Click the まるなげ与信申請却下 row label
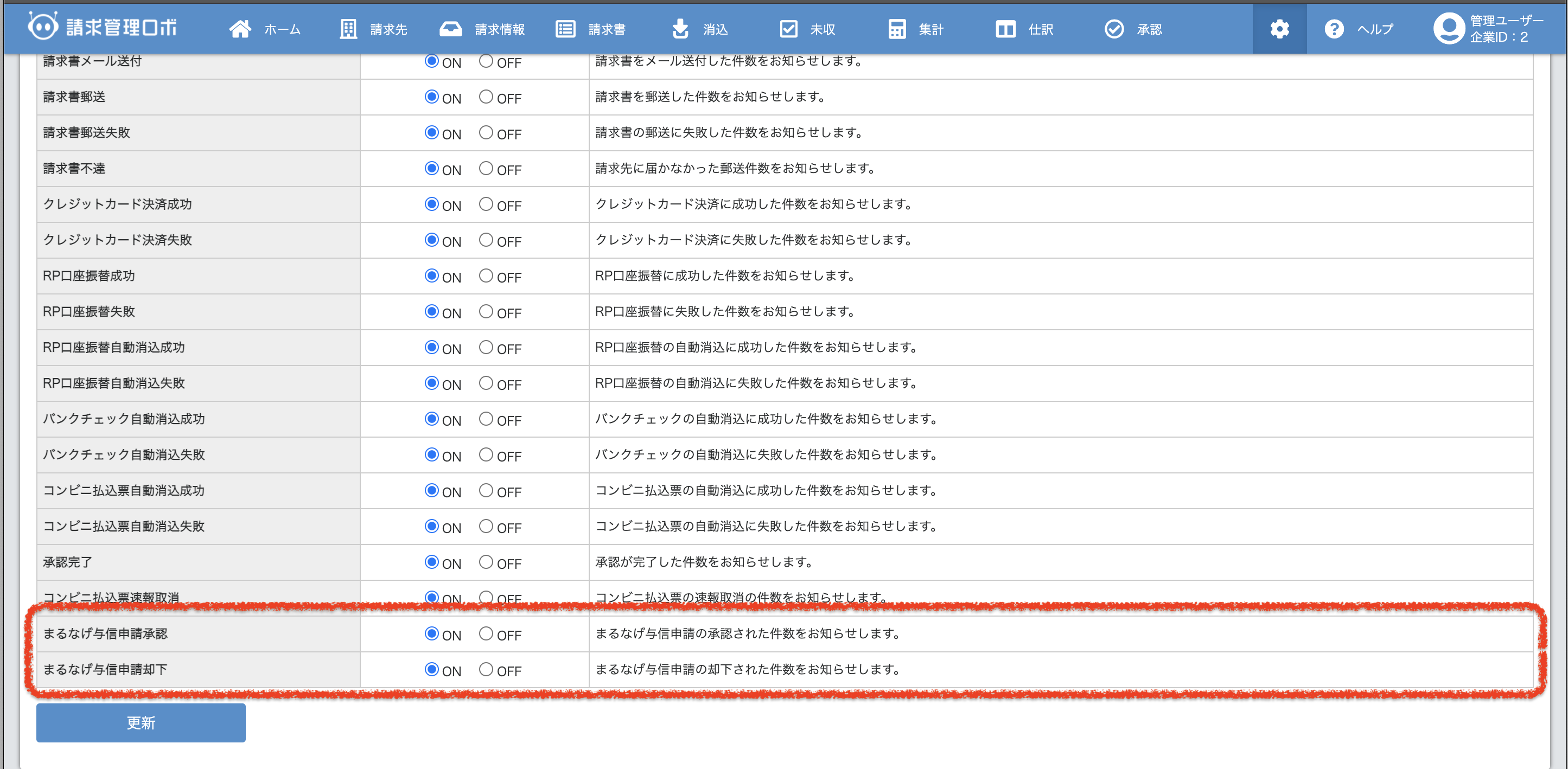 [105, 670]
